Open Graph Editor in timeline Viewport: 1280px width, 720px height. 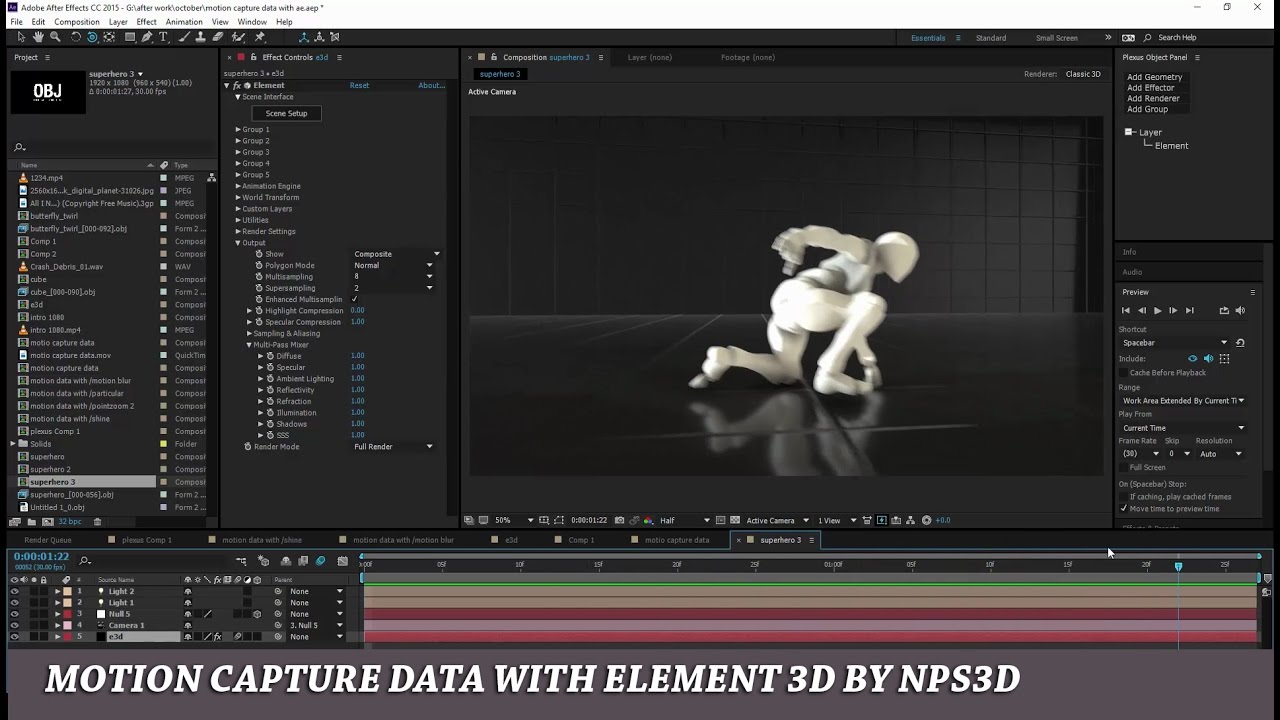click(x=342, y=561)
